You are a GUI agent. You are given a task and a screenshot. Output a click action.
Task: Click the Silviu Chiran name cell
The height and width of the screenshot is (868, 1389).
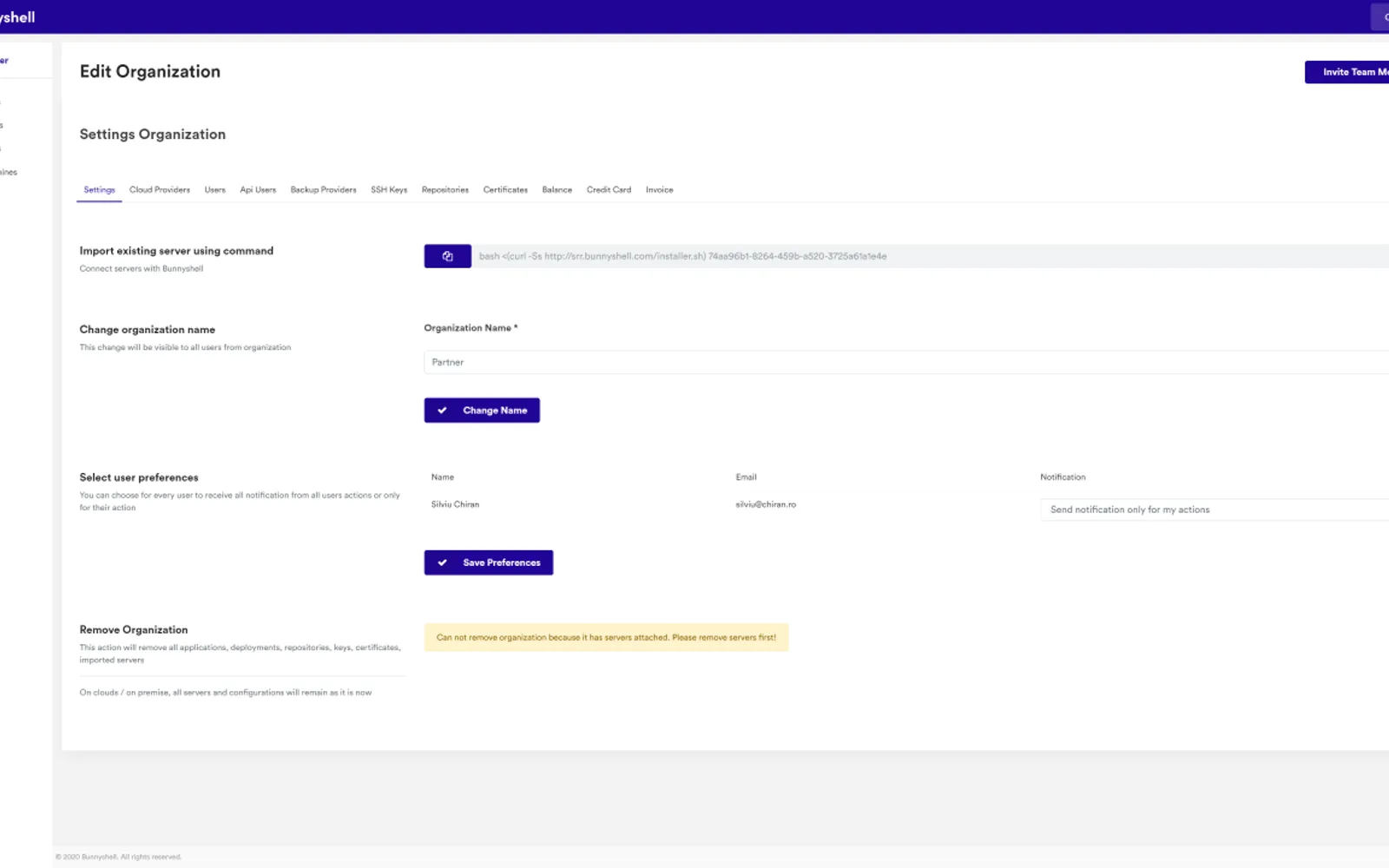point(455,504)
